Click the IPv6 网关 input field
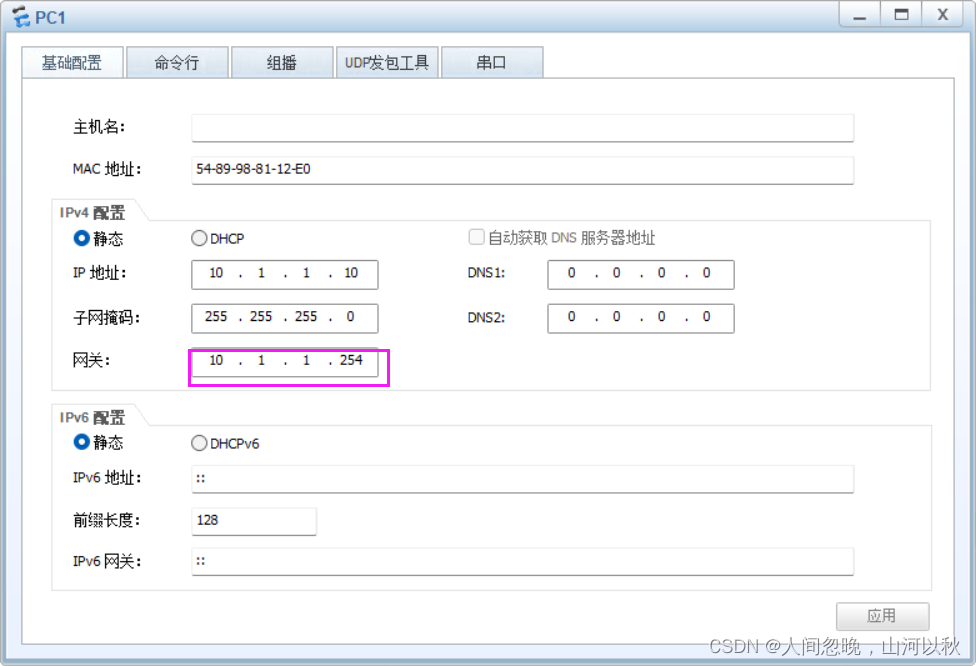Screen dimensions: 976x666 coord(522,561)
